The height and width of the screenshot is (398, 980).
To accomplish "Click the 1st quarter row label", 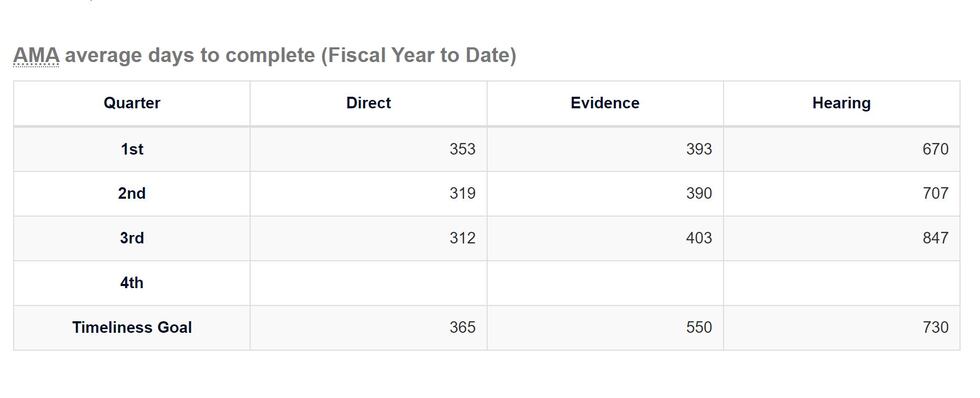I will (x=132, y=149).
